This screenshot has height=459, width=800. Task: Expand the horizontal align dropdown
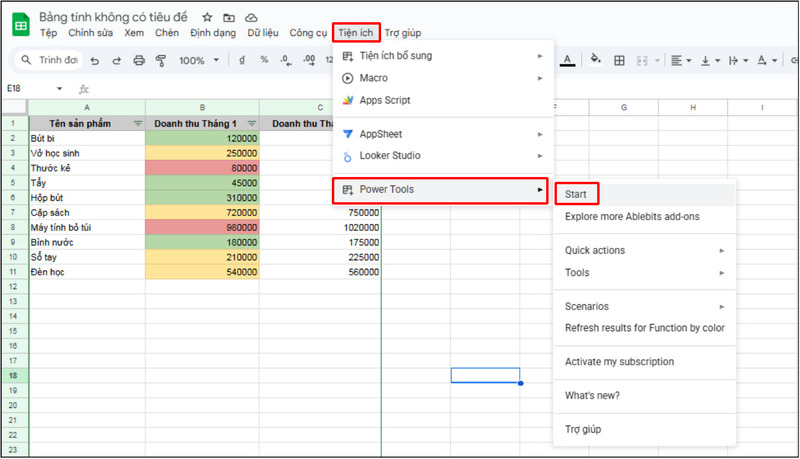(682, 60)
